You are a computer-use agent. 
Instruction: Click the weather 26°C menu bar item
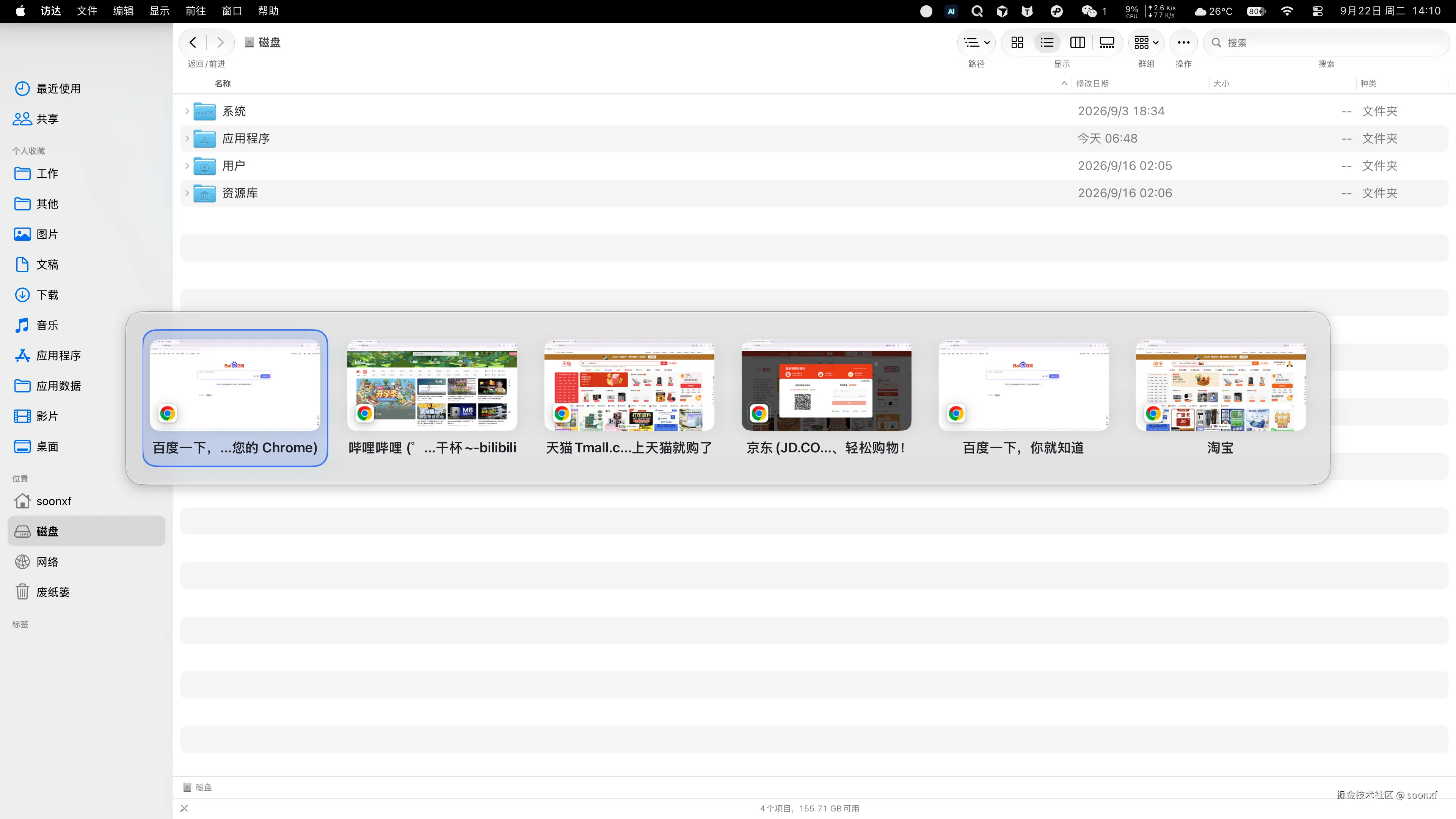pos(1213,11)
